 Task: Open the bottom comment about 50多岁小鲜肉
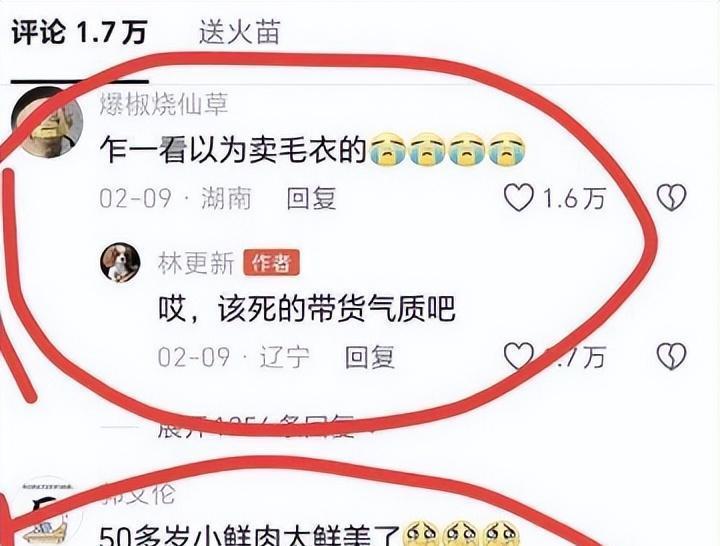click(250, 535)
